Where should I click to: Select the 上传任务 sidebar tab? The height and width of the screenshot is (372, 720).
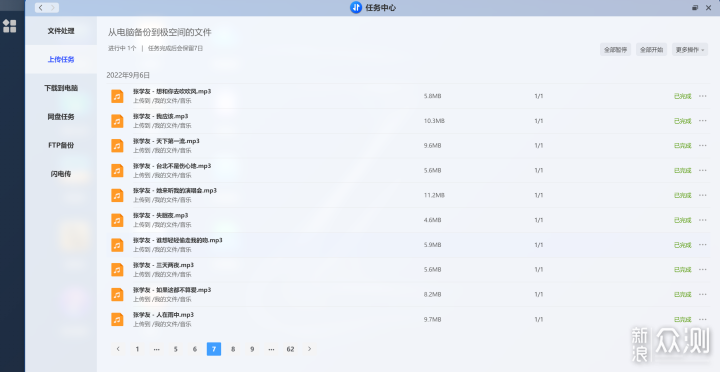(x=61, y=59)
